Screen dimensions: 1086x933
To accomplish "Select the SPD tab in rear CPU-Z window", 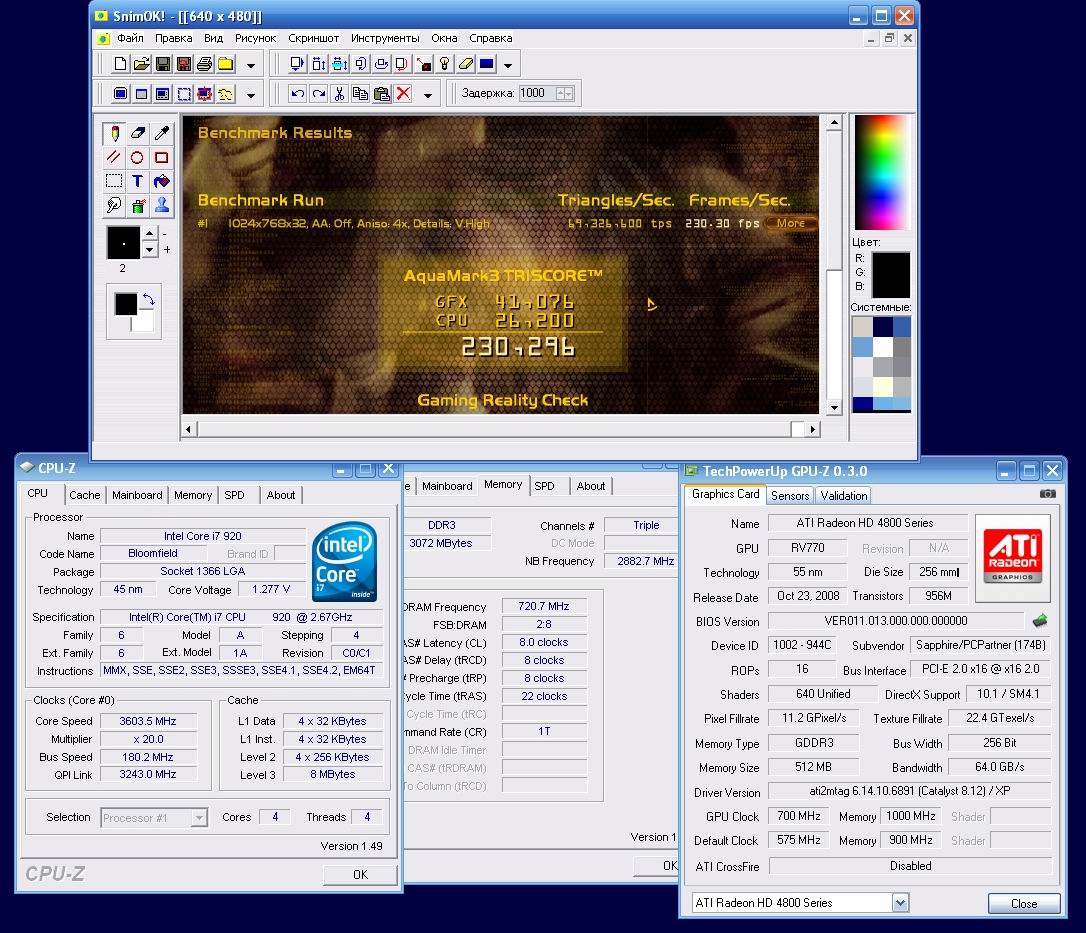I will (x=544, y=486).
